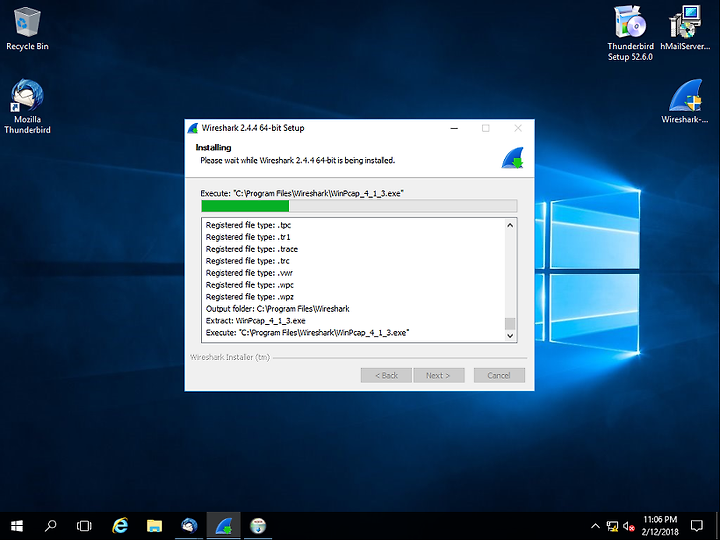720x540 pixels.
Task: Open the muted volume tray icon
Action: [629, 526]
